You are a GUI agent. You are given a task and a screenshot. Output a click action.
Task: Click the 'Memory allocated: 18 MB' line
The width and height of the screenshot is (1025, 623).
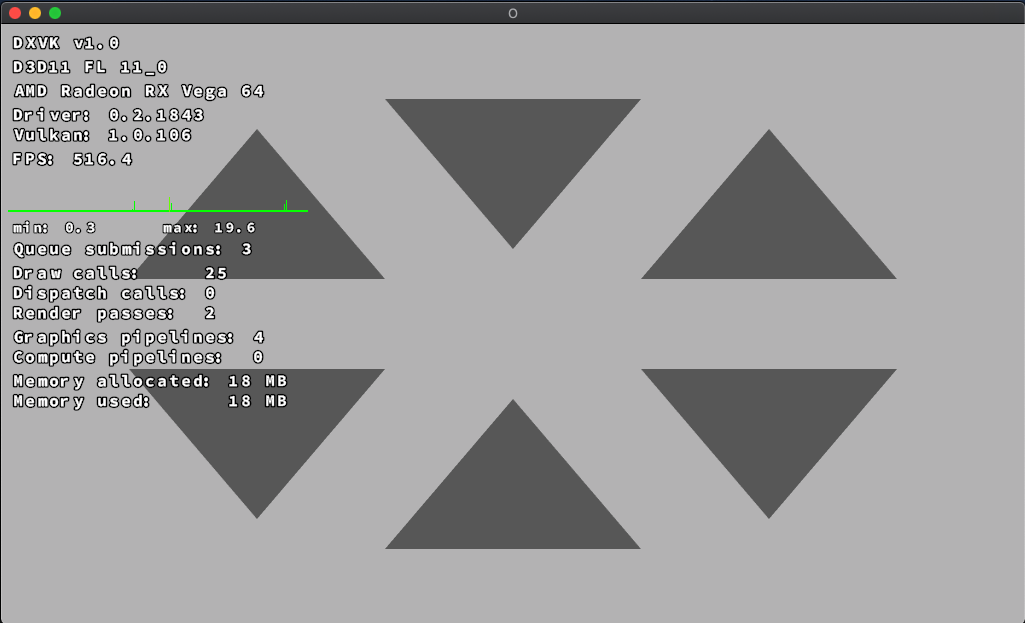pyautogui.click(x=150, y=381)
